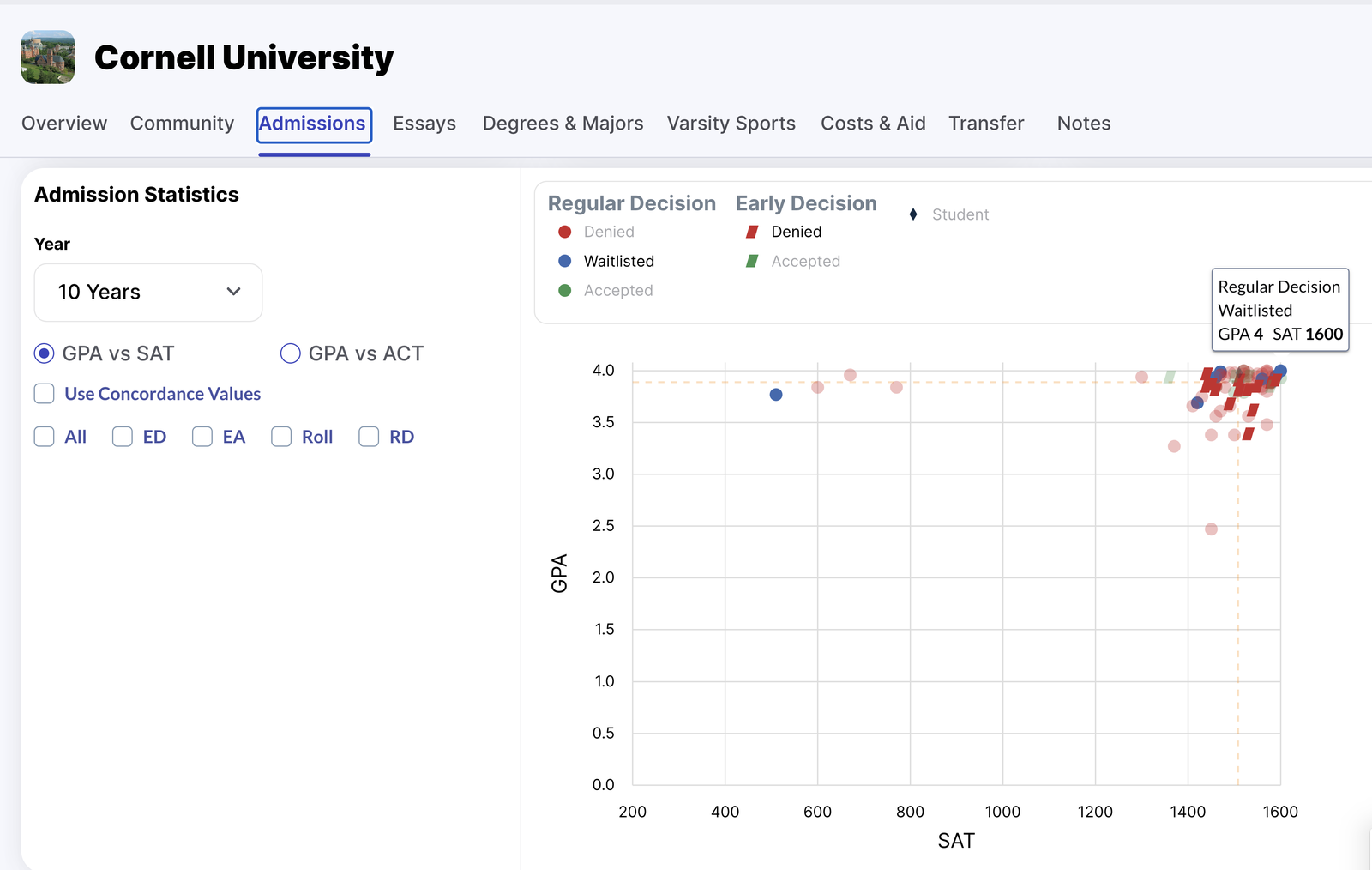
Task: Select the GPA vs SAT radio button
Action: (x=45, y=353)
